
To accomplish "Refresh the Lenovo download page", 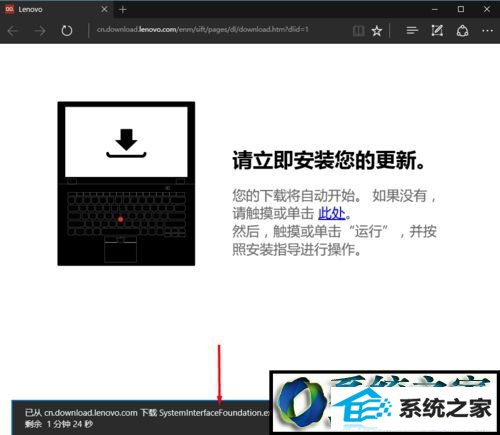I will coord(67,31).
